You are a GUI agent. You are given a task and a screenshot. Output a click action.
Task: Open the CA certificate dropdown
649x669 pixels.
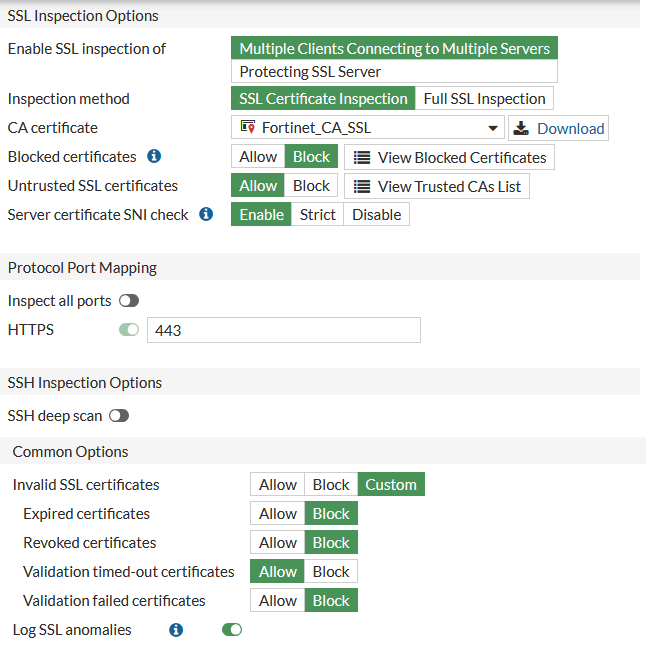[x=494, y=128]
